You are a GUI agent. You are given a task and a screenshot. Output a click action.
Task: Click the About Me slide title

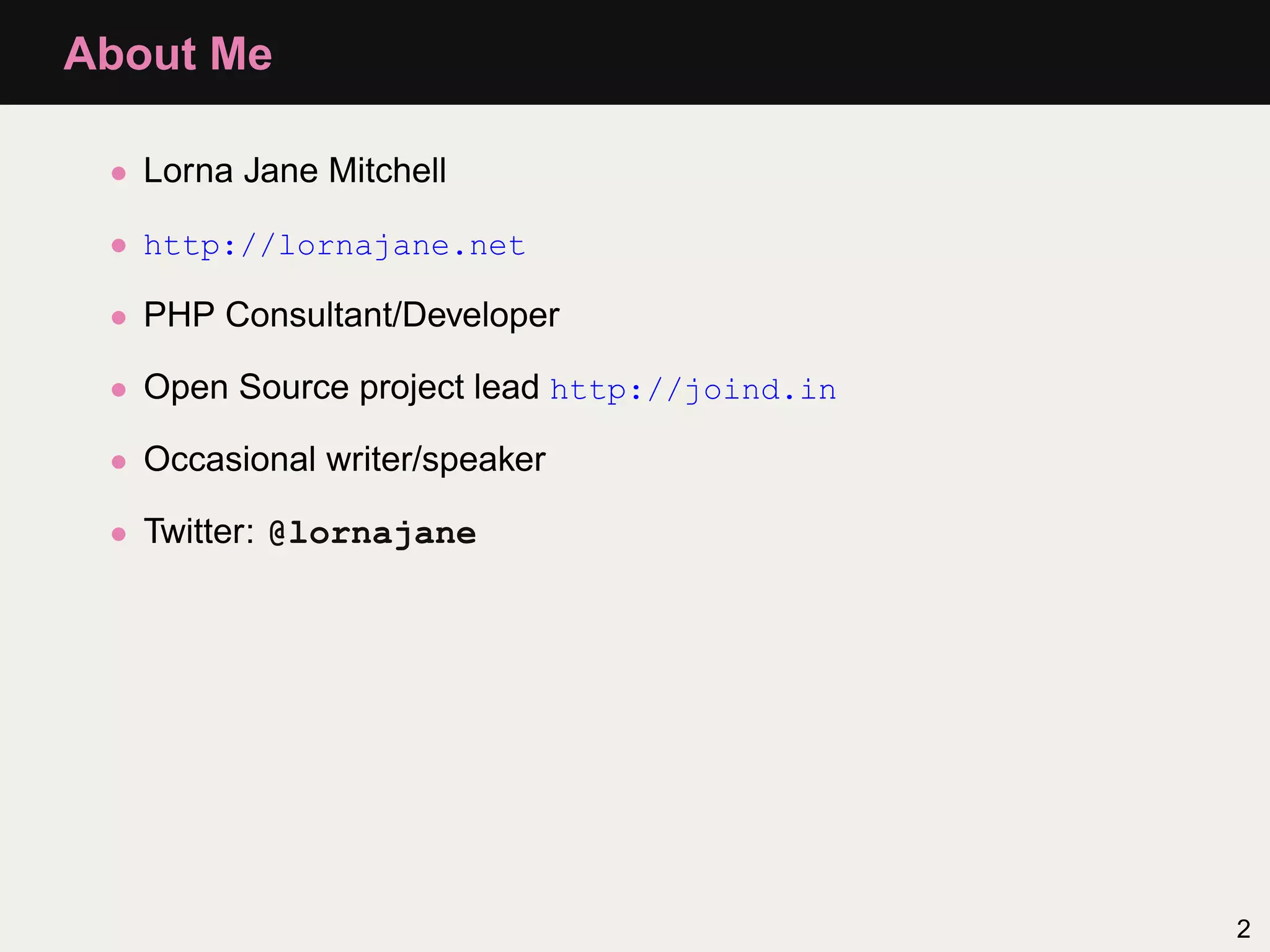167,54
